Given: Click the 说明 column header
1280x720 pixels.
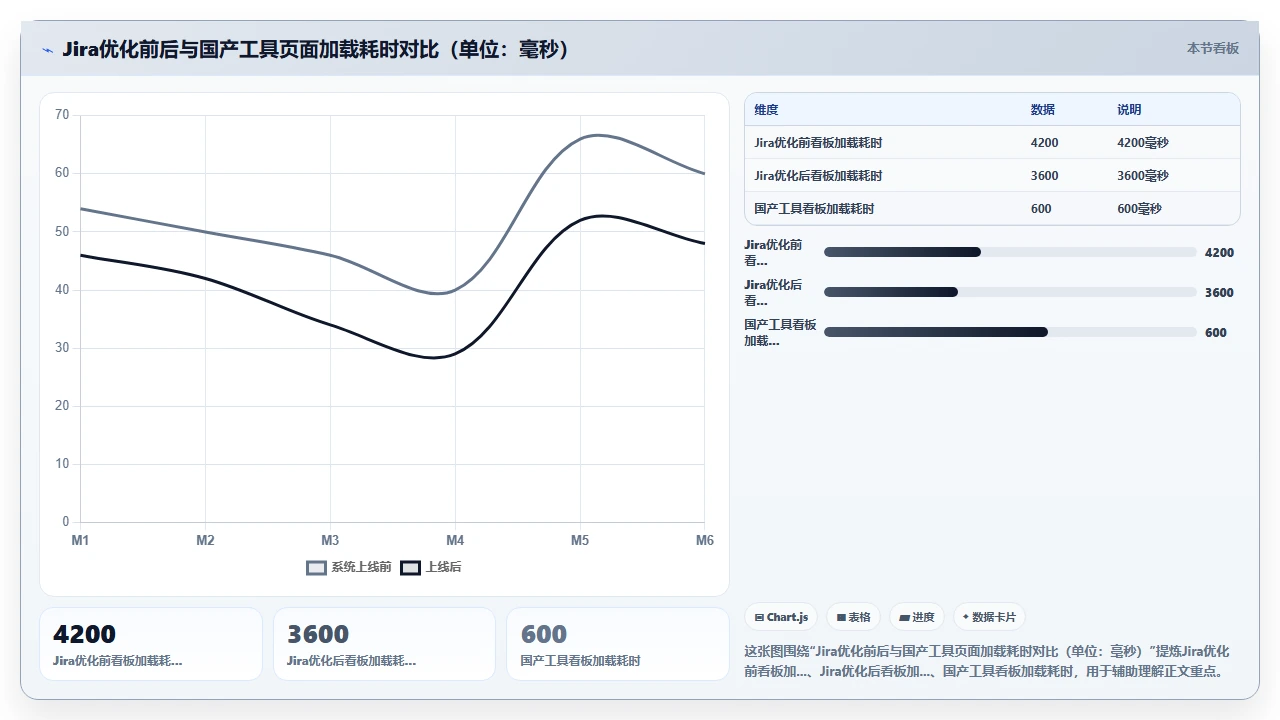Looking at the screenshot, I should coord(1129,110).
